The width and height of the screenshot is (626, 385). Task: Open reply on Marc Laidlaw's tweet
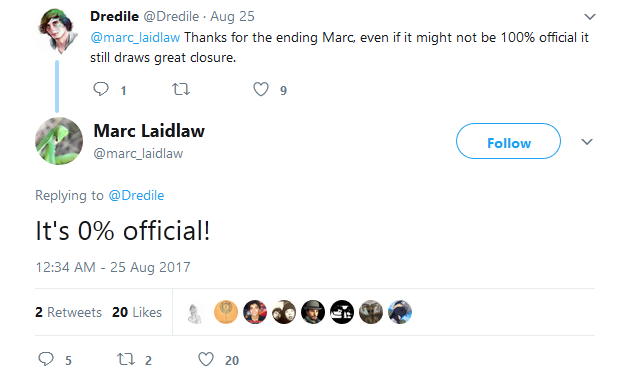click(46, 359)
